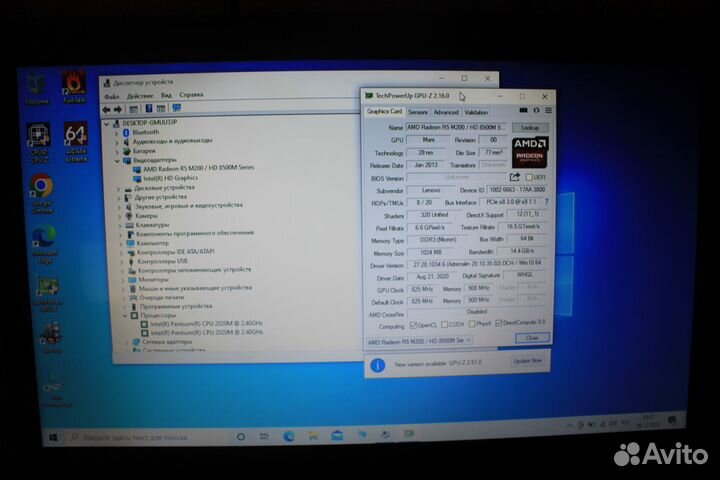
Task: Switch to the Advanced tab in GPU-Z
Action: 446,112
